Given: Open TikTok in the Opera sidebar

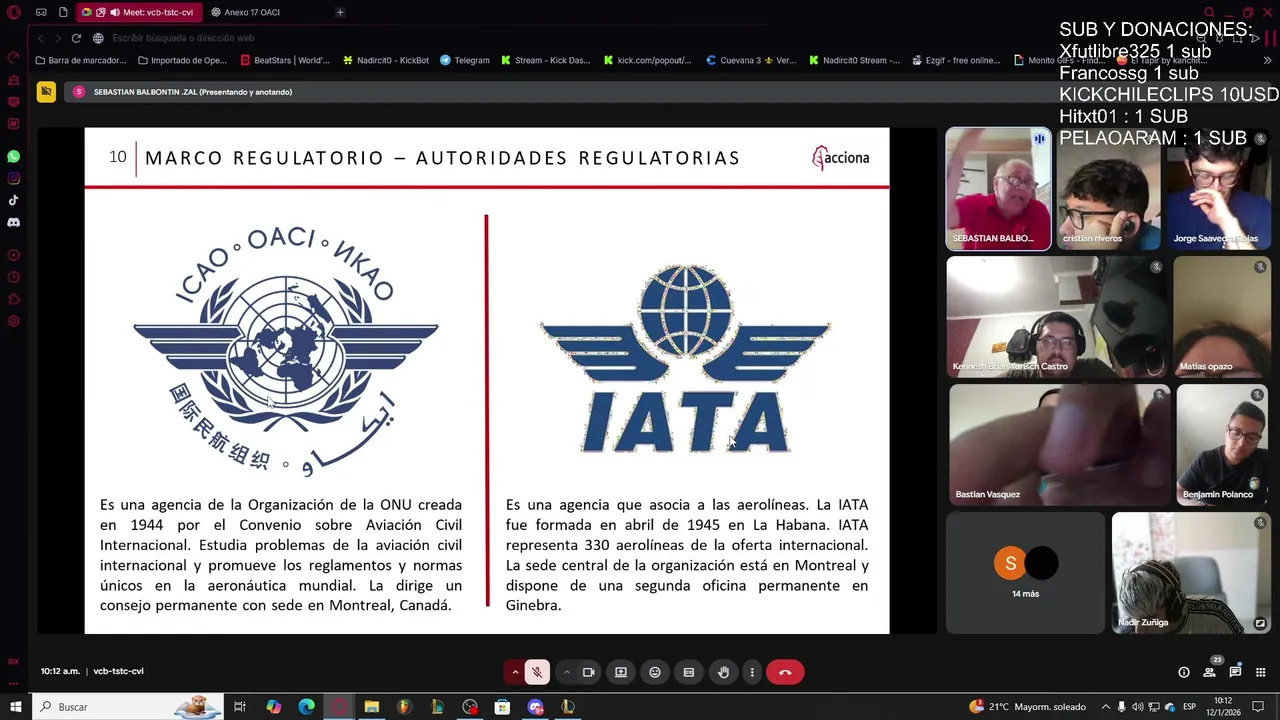Looking at the screenshot, I should tap(14, 201).
